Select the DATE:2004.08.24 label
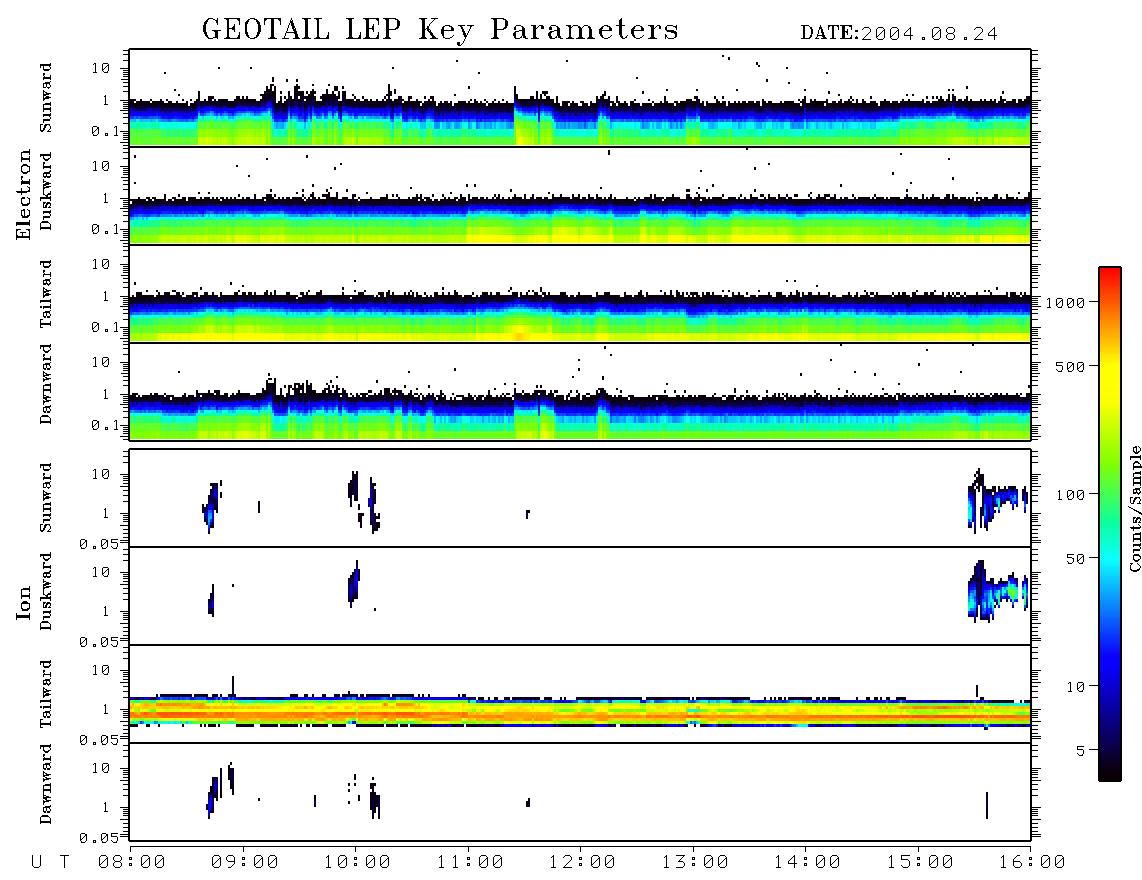Image resolution: width=1142 pixels, height=880 pixels. pos(899,34)
